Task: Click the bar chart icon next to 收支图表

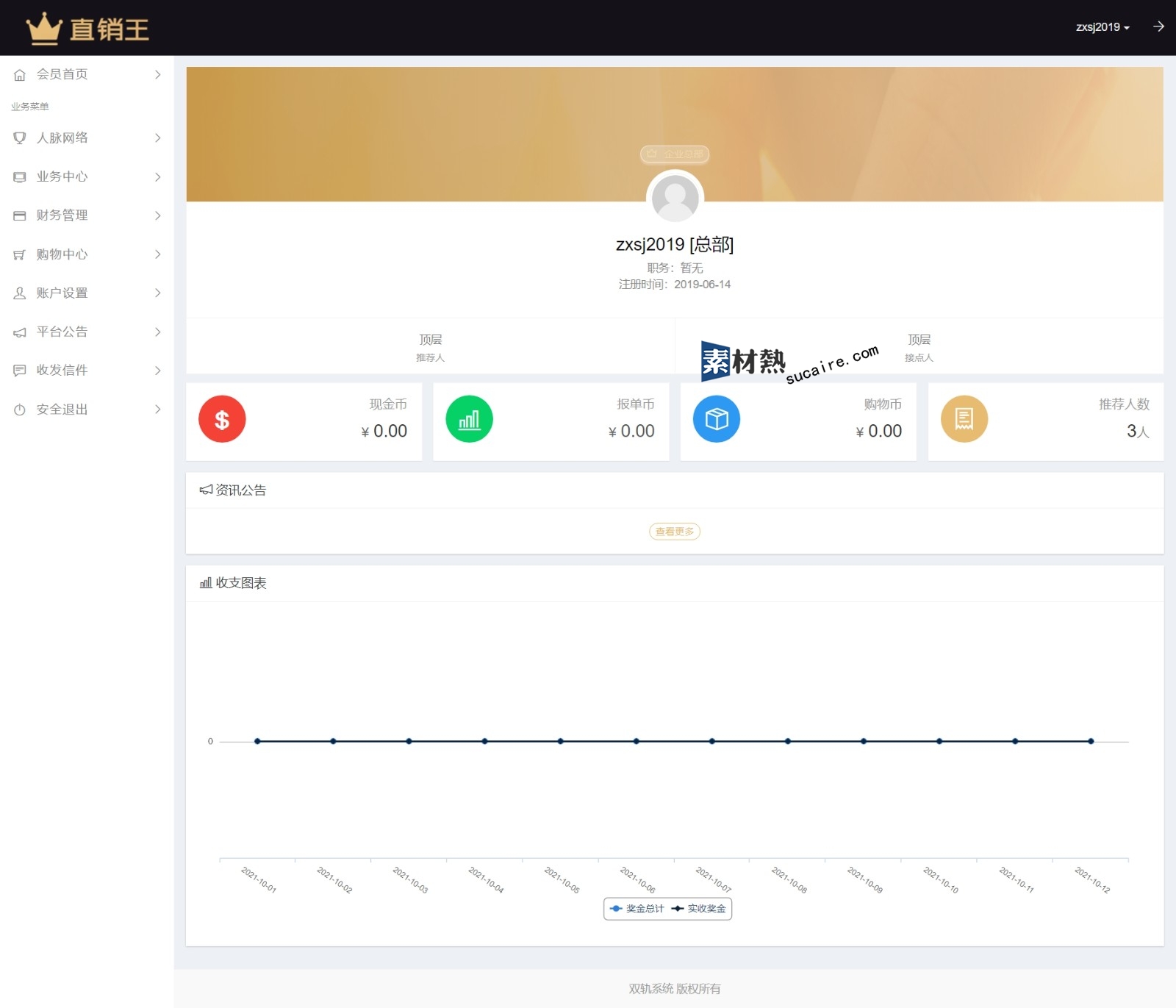Action: point(206,582)
